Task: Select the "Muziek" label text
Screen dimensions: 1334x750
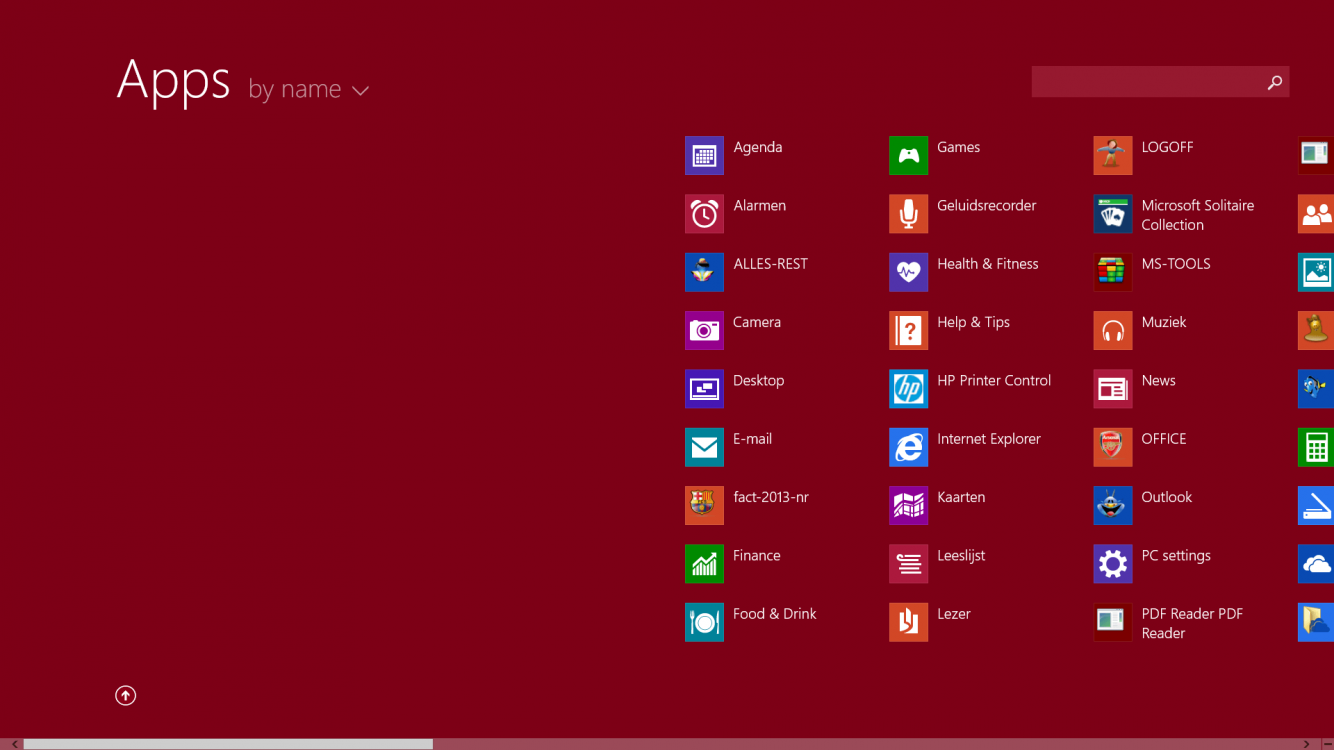Action: 1164,322
